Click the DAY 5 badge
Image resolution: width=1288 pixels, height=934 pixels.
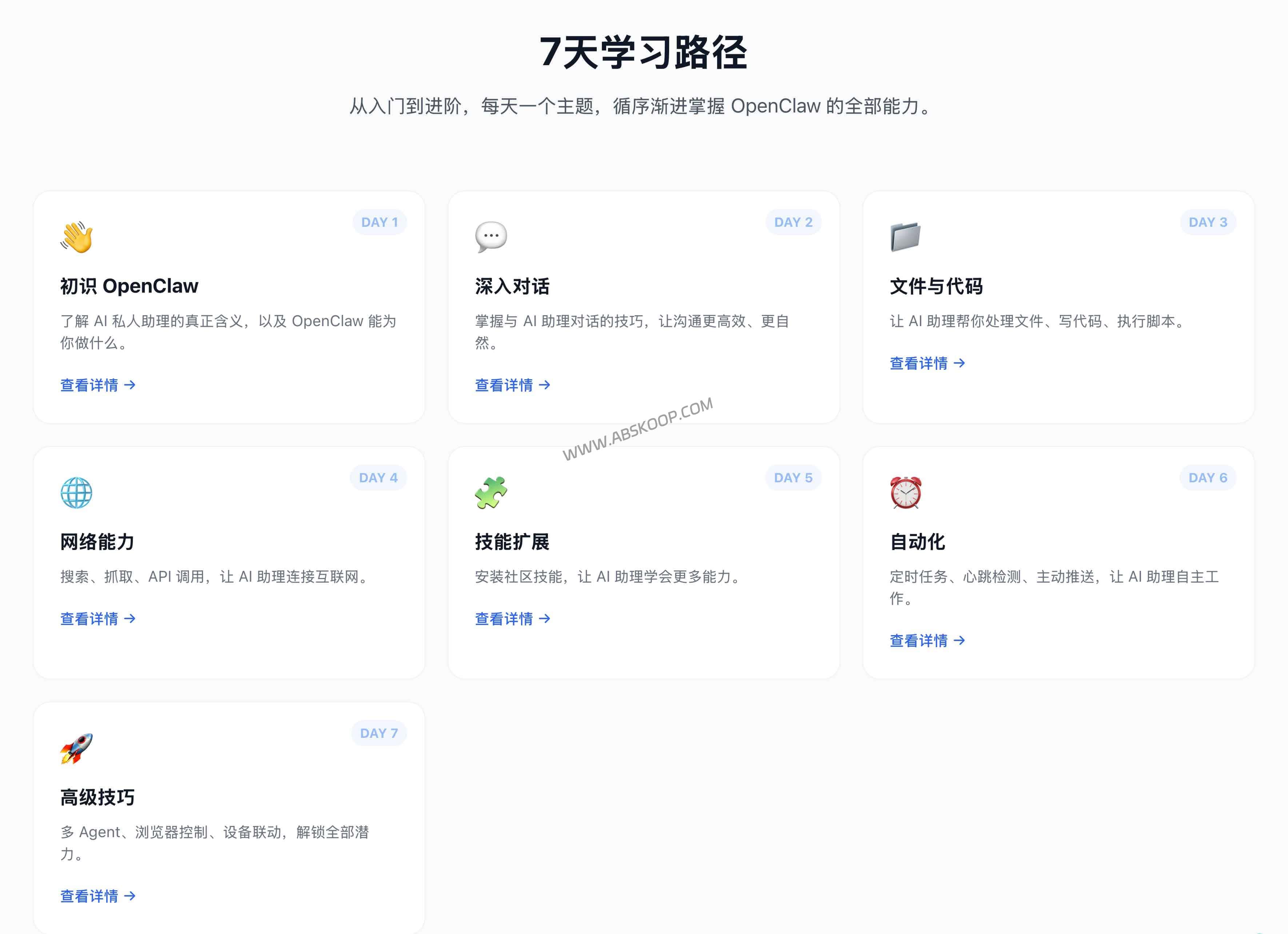(x=794, y=478)
